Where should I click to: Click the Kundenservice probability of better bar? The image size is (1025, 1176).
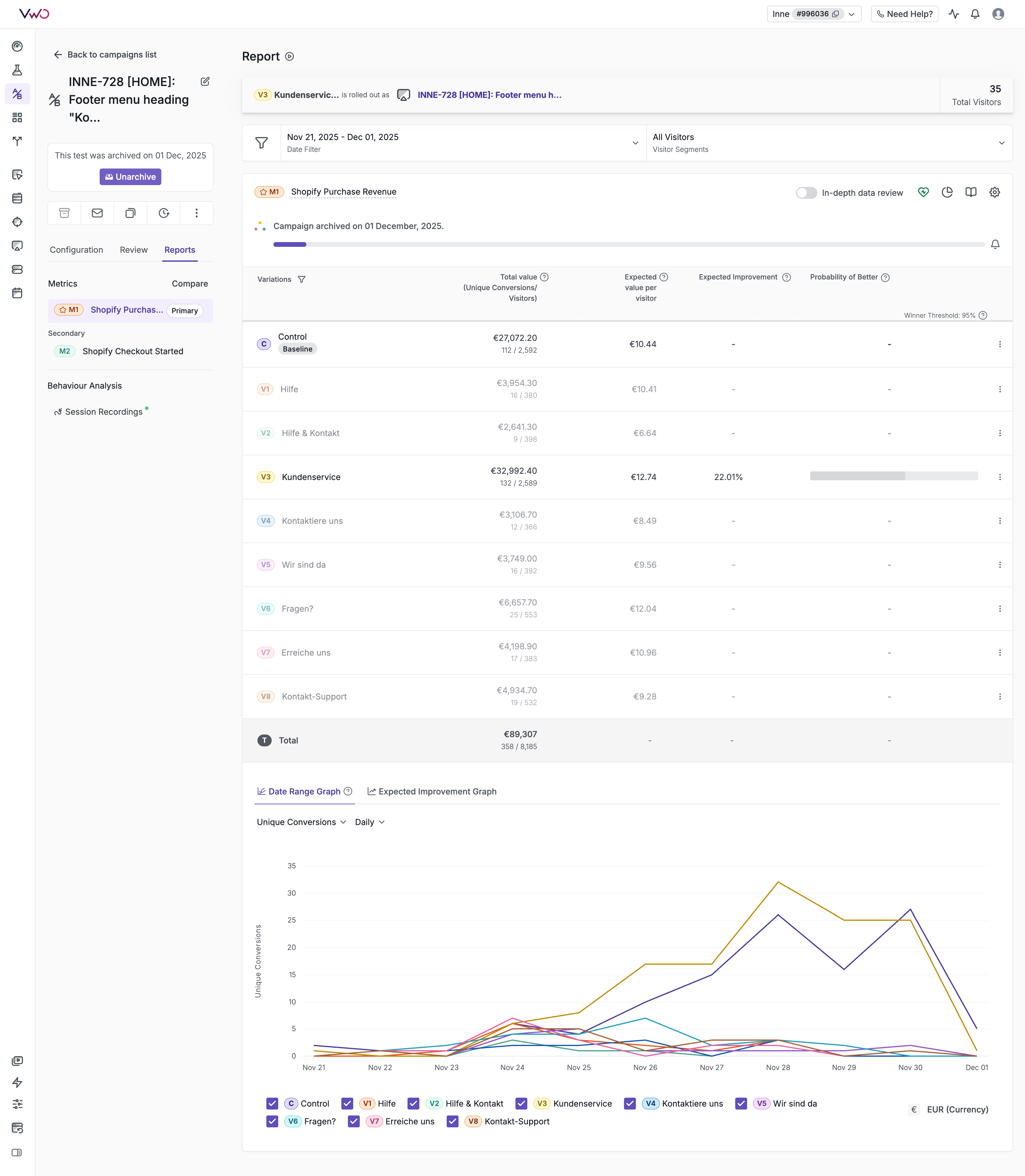893,476
